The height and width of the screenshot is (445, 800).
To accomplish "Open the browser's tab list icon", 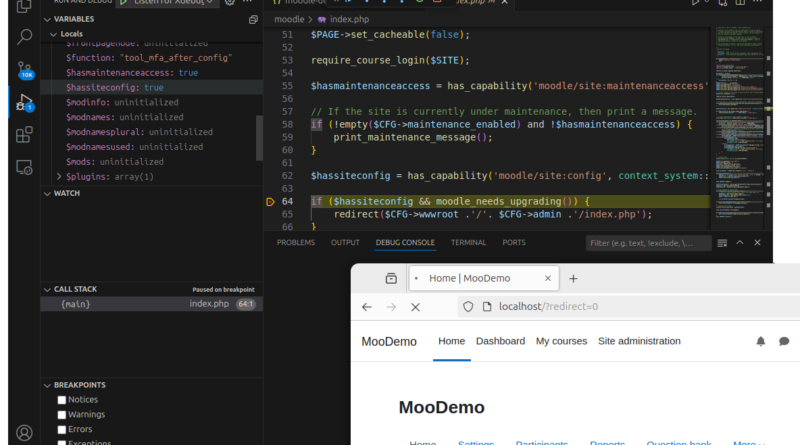I will point(391,278).
